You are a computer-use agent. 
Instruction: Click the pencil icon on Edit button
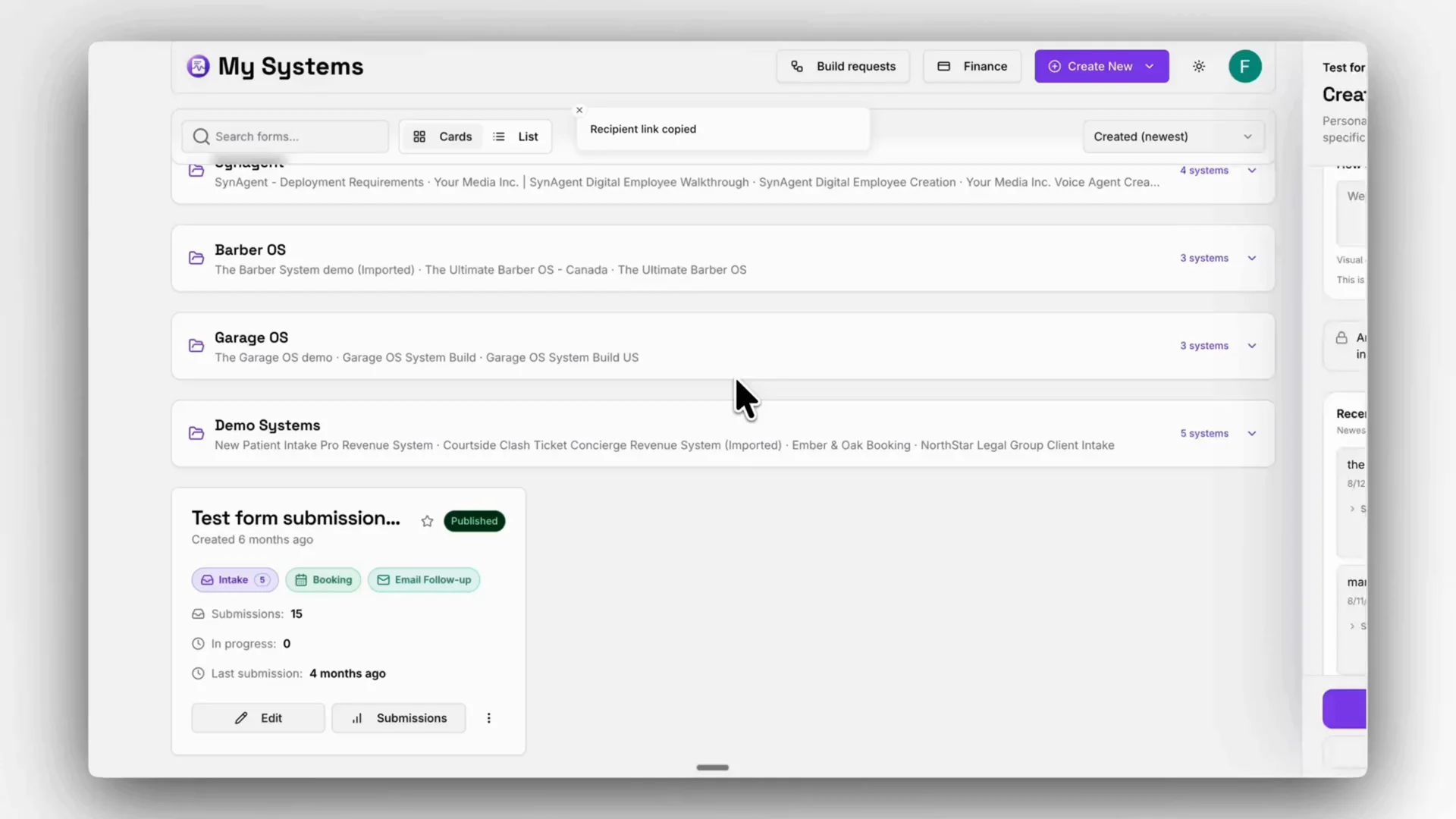[241, 718]
